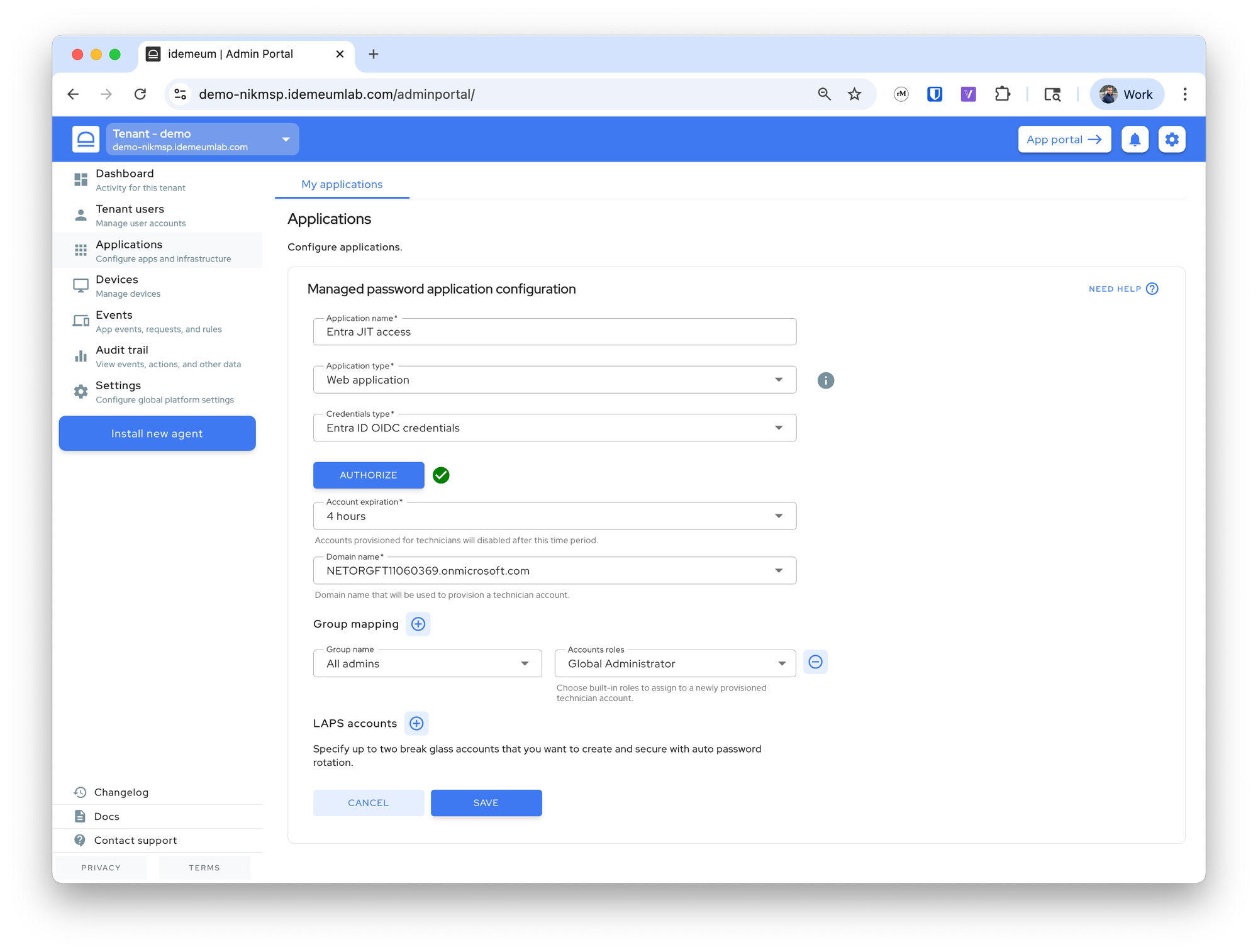Open the rM extension icon
This screenshot has width=1258, height=952.
901,94
